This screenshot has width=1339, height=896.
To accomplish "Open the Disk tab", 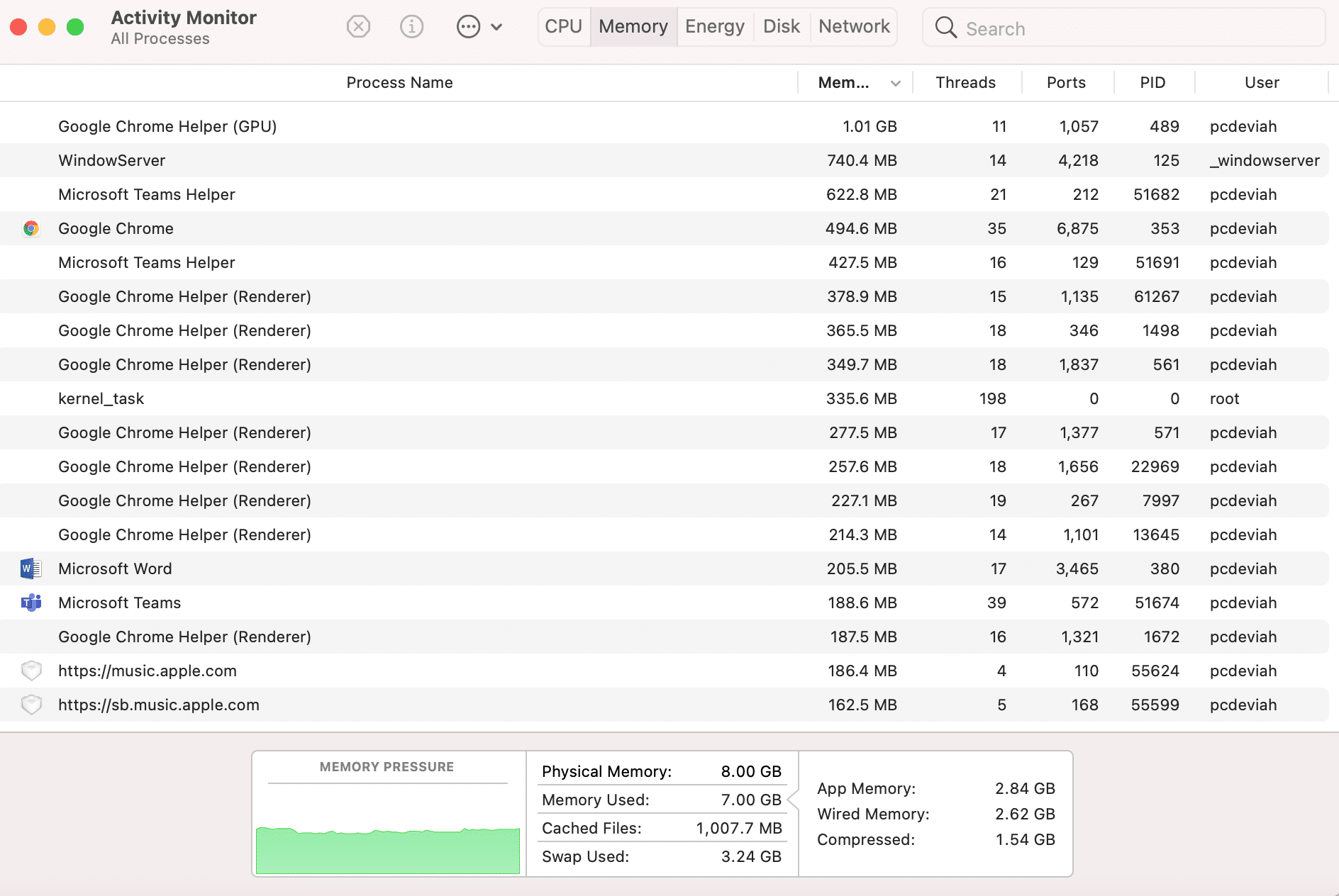I will [x=781, y=27].
